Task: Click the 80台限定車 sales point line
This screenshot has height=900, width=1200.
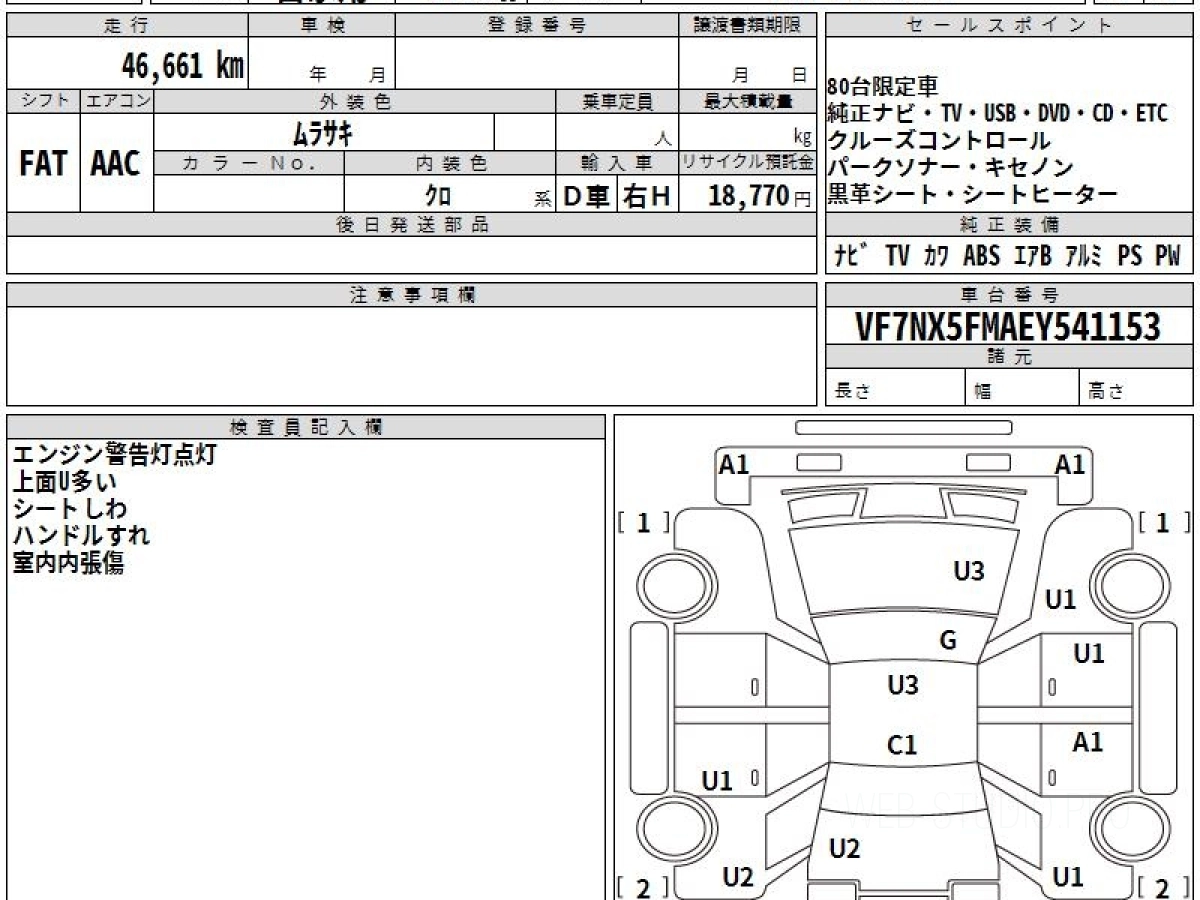Action: [x=884, y=87]
